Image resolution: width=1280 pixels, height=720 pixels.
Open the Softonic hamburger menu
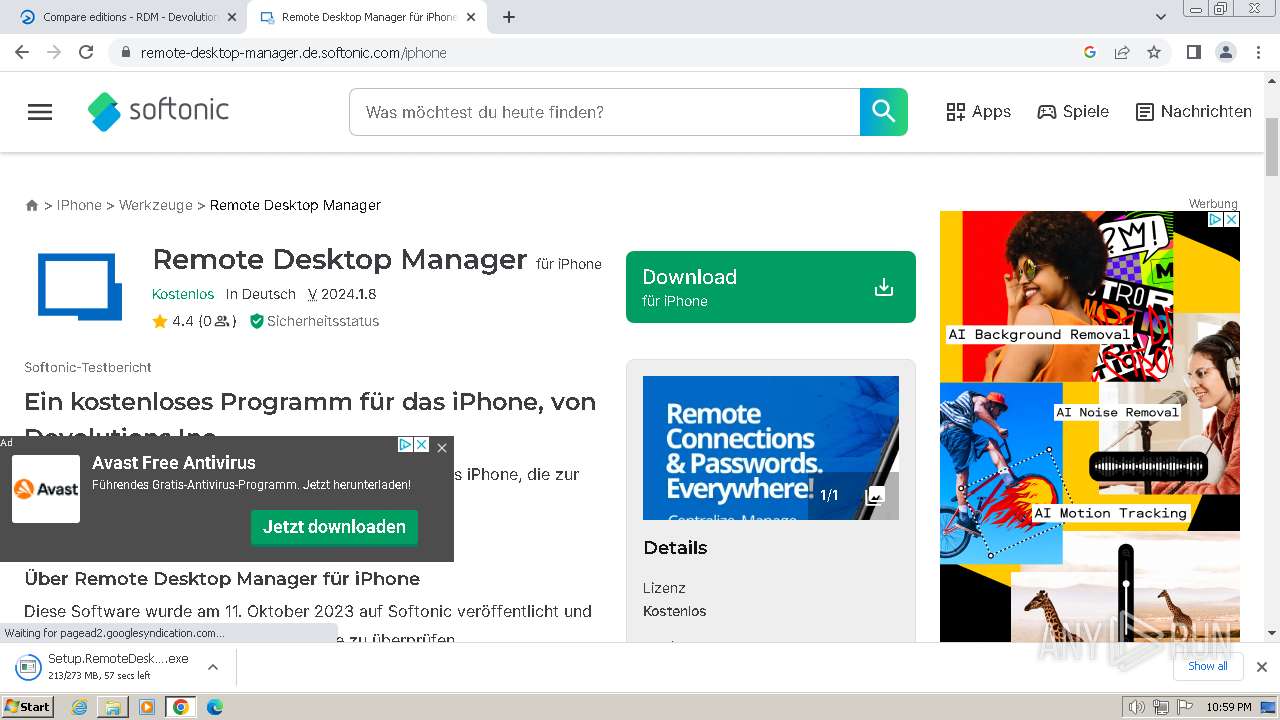[x=40, y=112]
